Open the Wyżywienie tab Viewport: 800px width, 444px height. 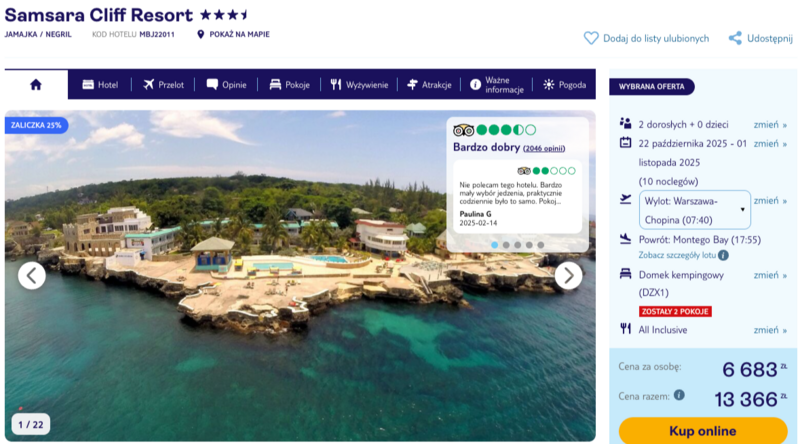359,85
